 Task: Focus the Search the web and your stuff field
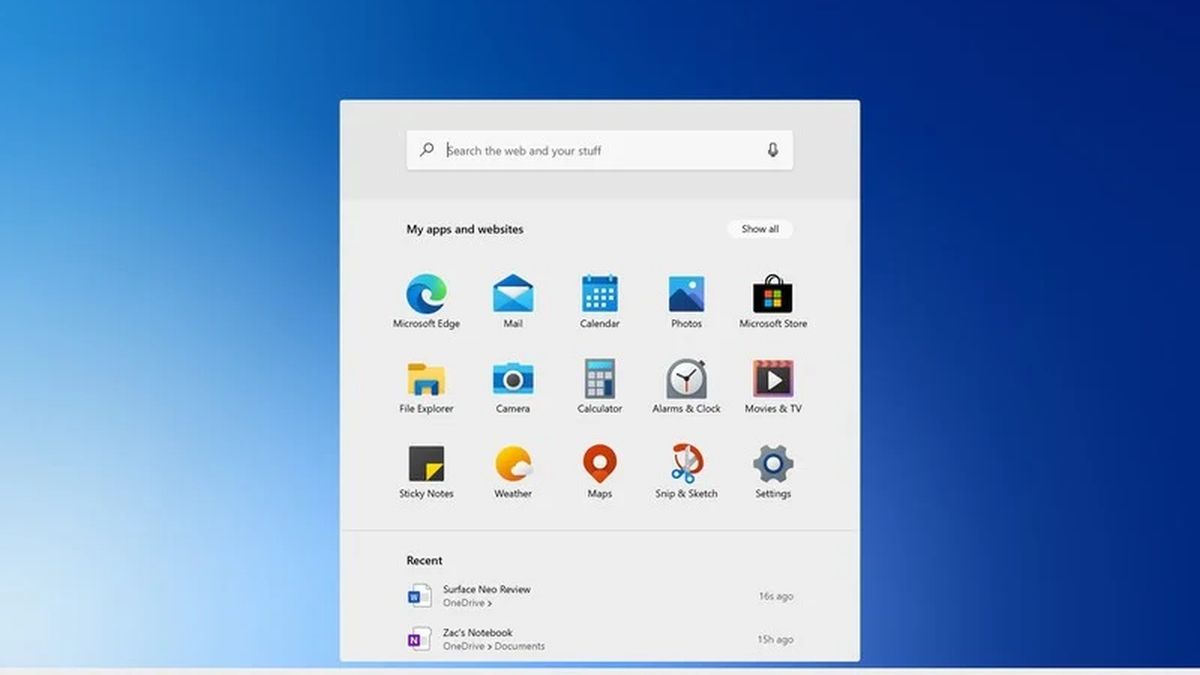tap(600, 150)
